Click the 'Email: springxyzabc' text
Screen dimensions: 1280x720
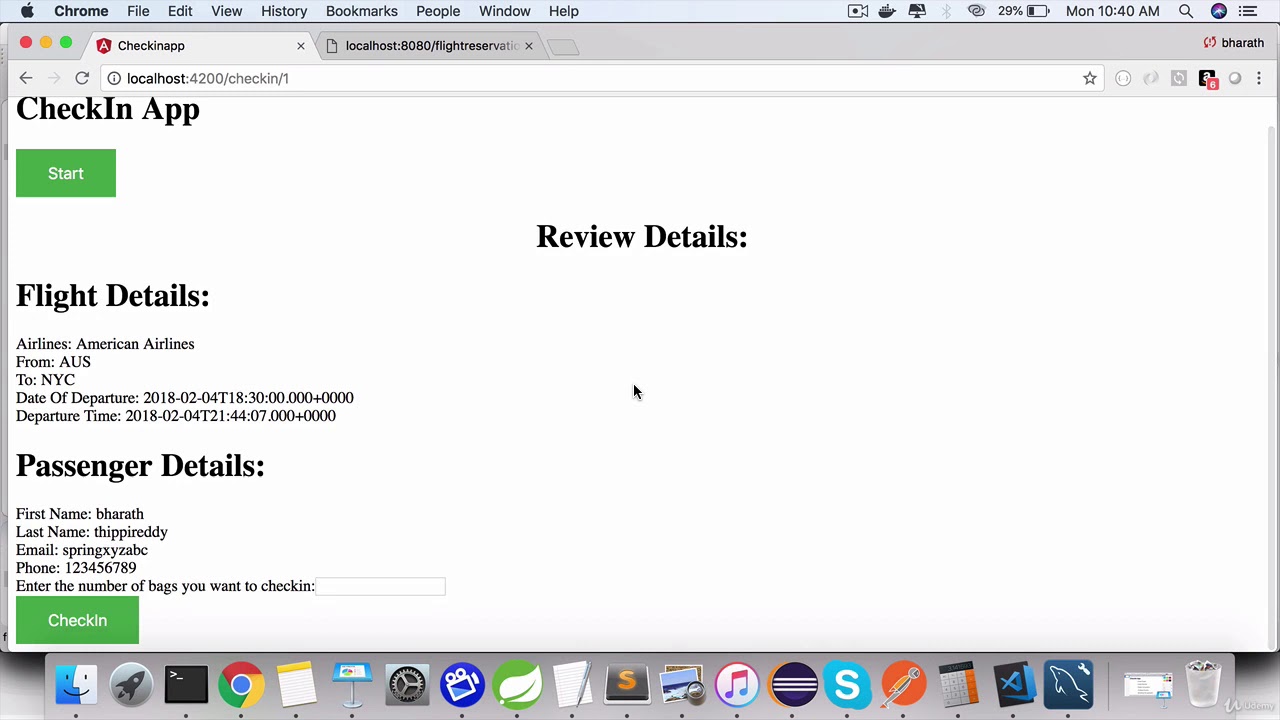(82, 550)
